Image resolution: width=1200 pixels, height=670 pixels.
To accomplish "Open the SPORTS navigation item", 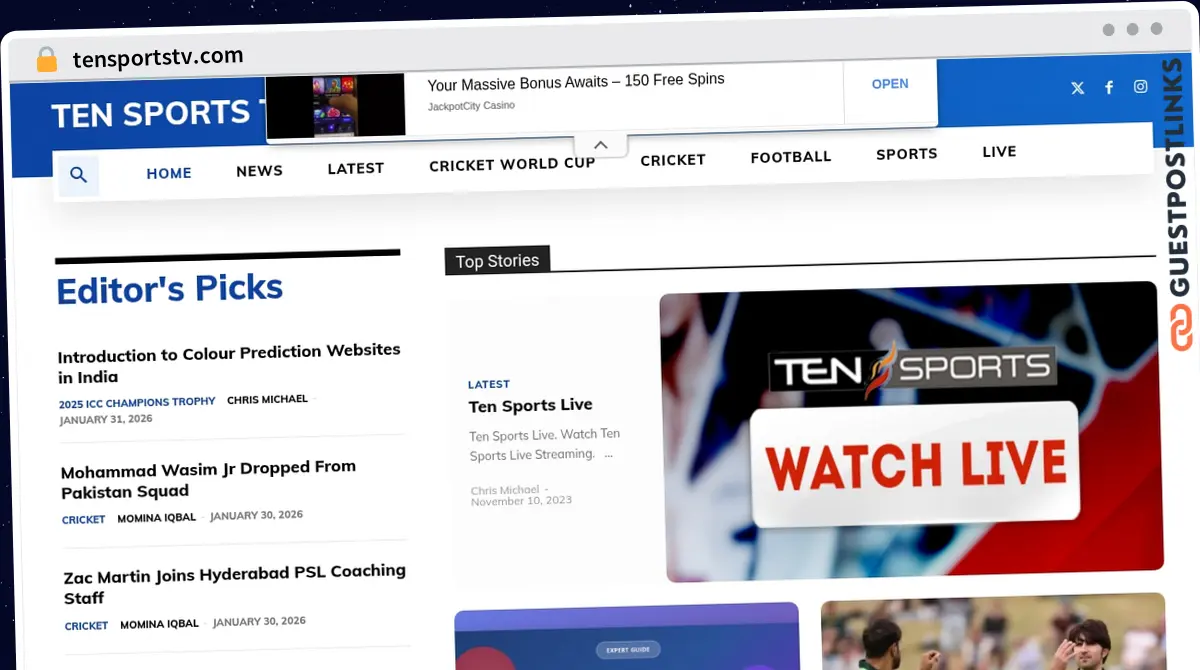I will [x=907, y=154].
